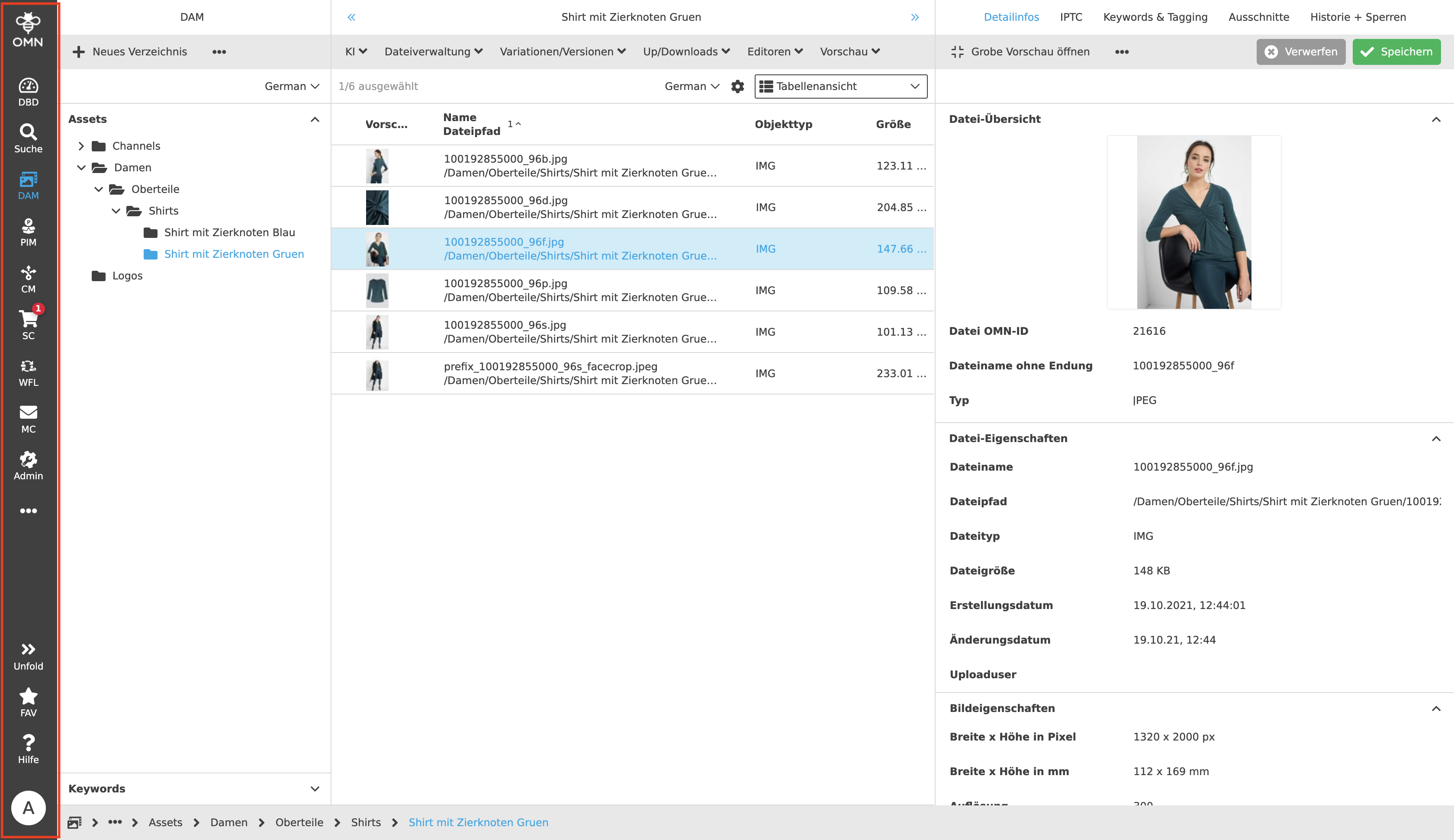Switch to the IPTC tab
Viewport: 1454px width, 840px height.
[x=1071, y=17]
